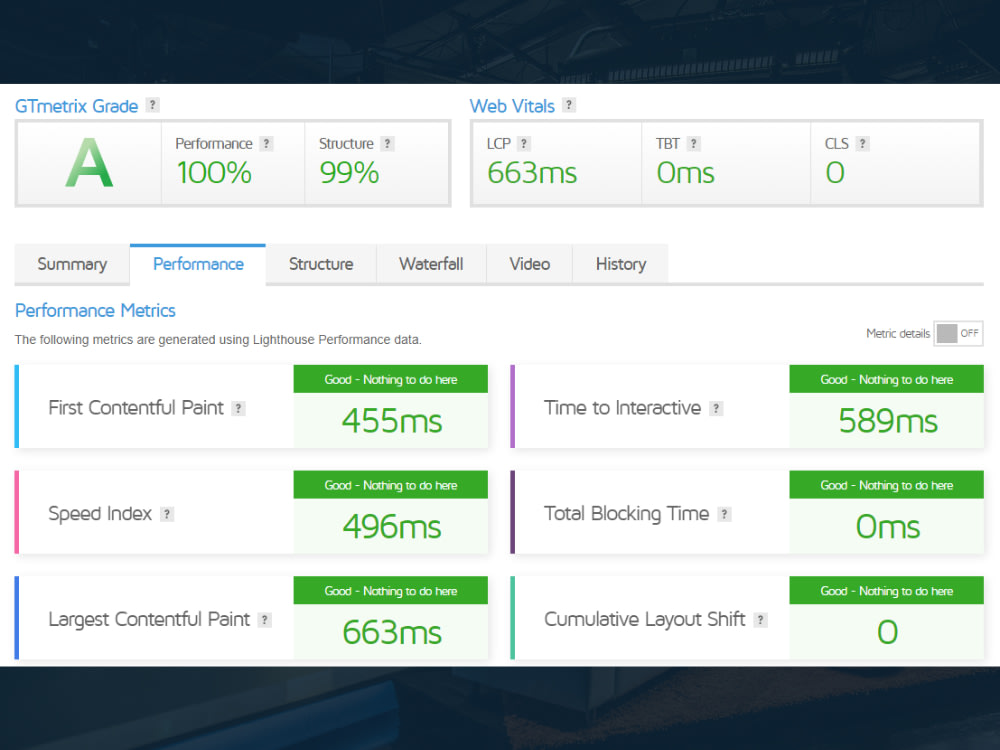
Task: Click the Web Vitals help icon
Action: (x=569, y=105)
